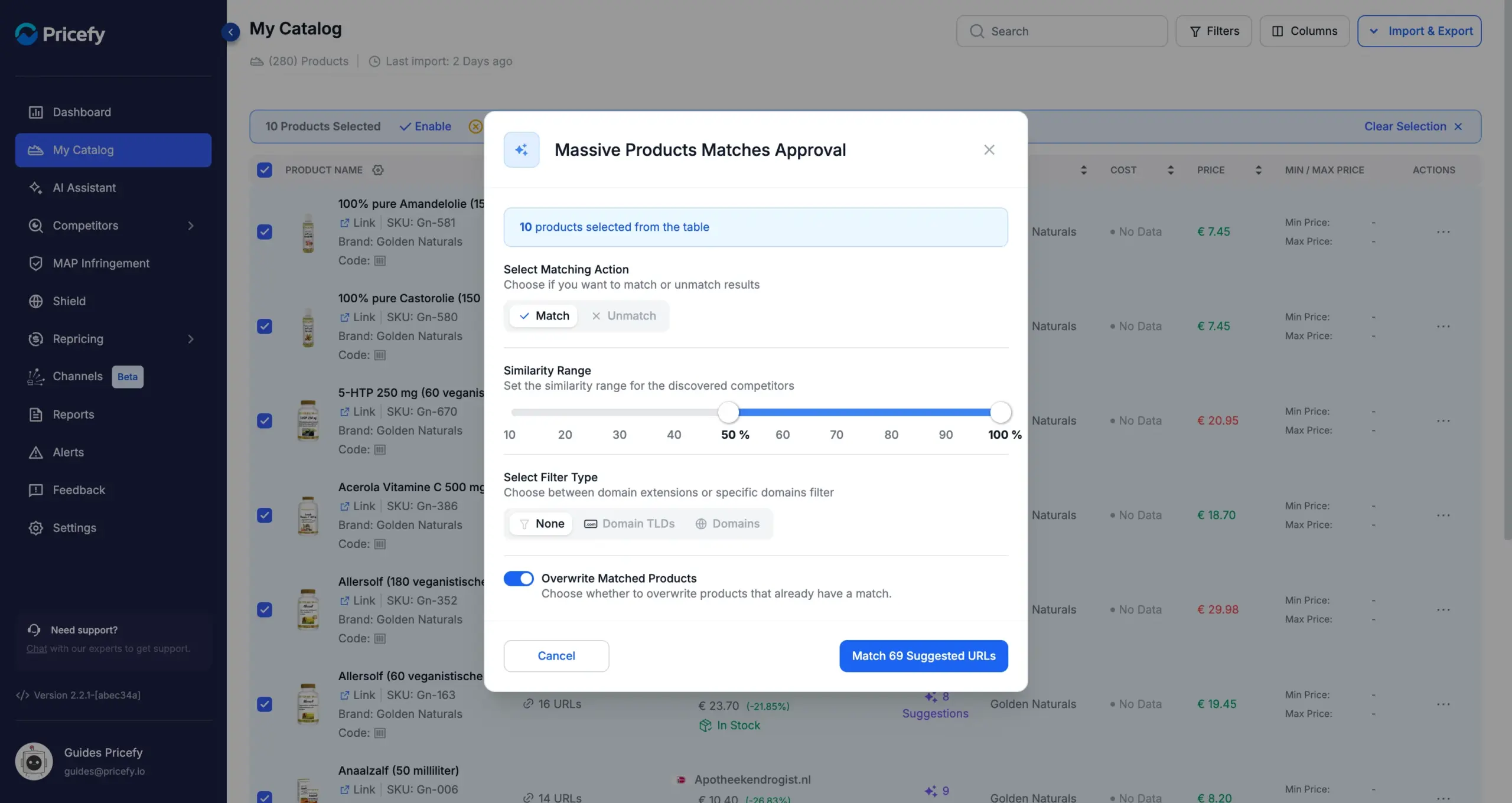
Task: Click the Guides Pricefy user avatar
Action: point(34,762)
